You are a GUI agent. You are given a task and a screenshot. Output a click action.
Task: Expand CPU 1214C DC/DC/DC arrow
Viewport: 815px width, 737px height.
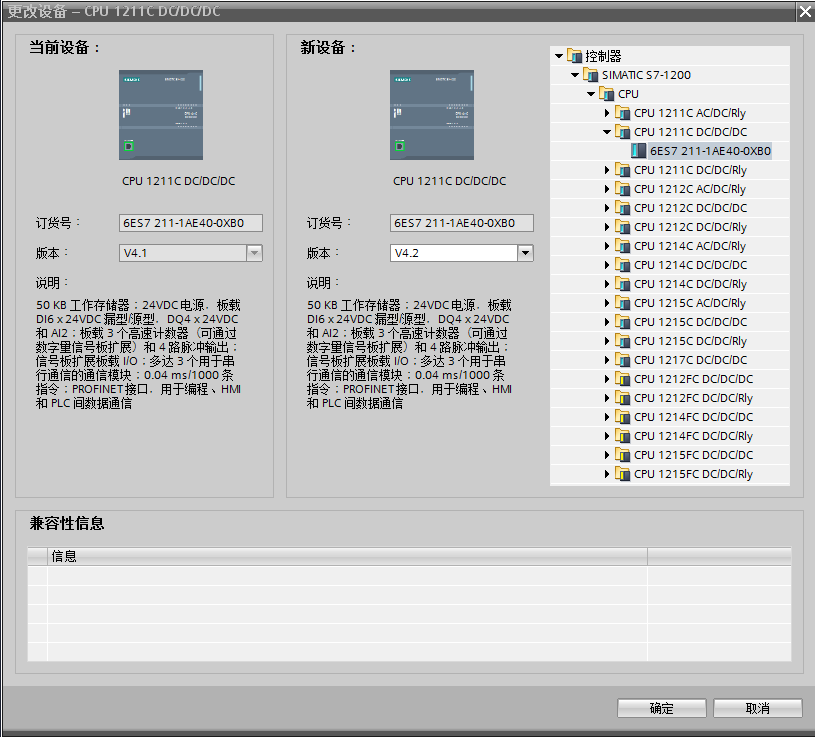coord(607,265)
